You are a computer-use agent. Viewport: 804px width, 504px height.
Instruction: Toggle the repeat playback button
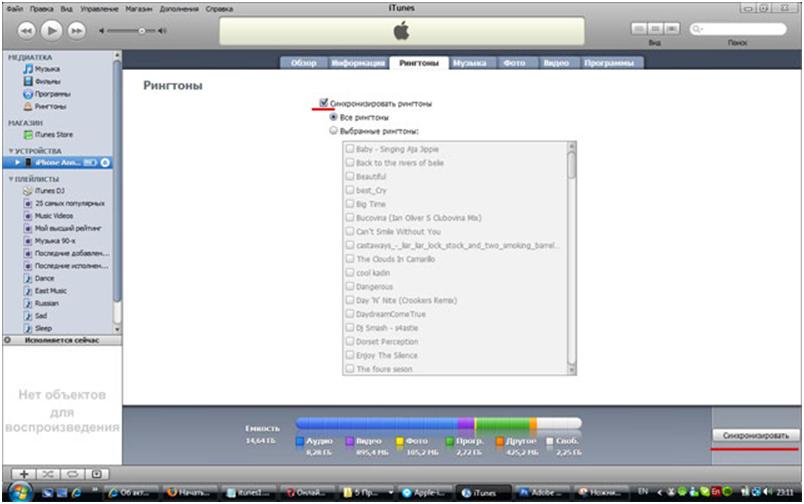71,473
